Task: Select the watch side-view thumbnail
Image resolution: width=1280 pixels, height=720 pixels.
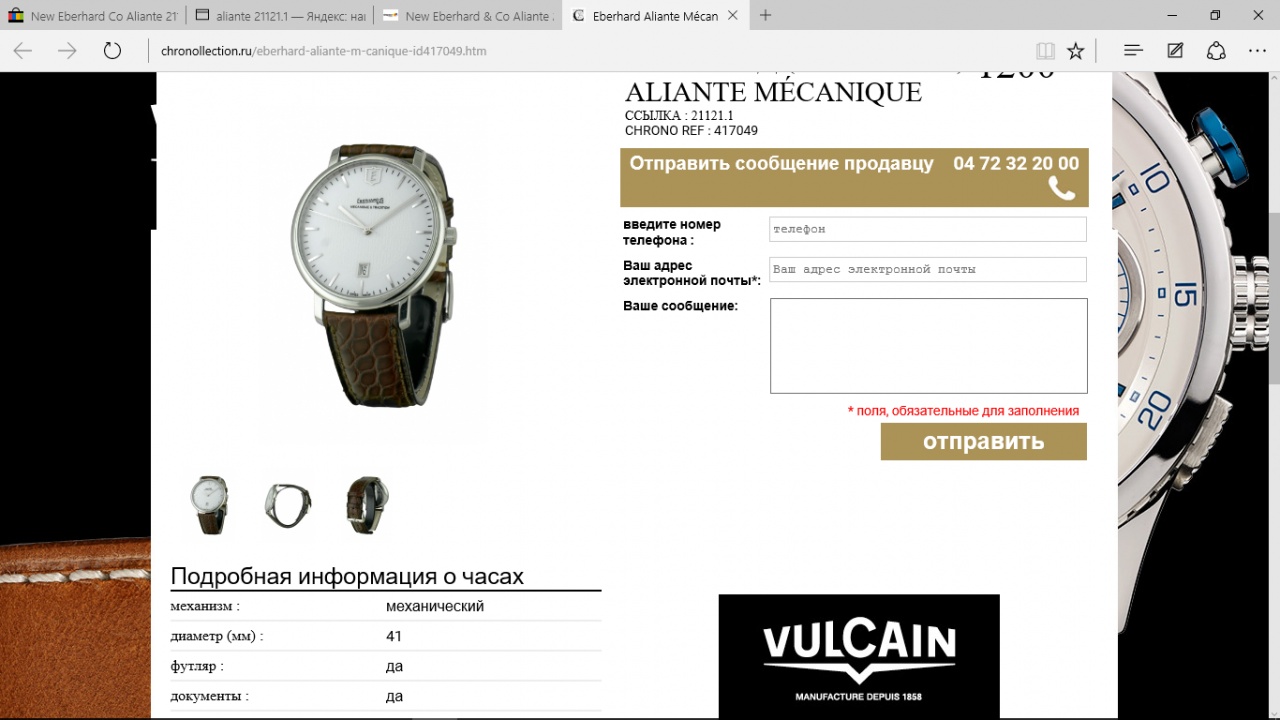Action: pos(288,505)
